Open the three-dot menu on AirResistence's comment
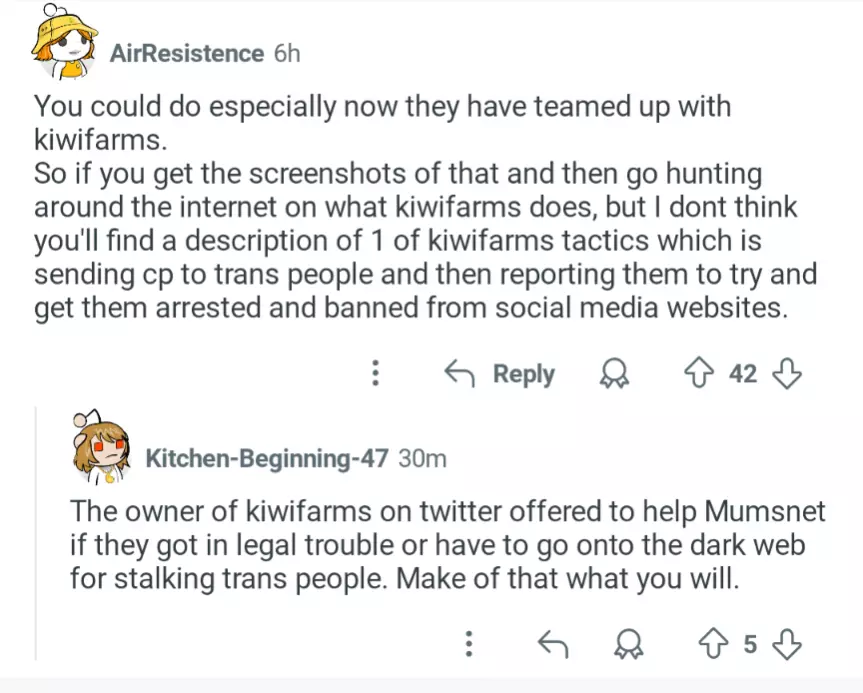Screen dimensions: 863x693 coord(376,374)
